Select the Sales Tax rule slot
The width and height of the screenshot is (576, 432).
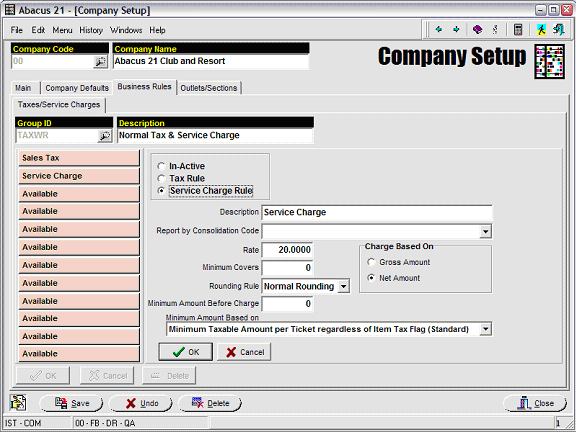click(79, 158)
